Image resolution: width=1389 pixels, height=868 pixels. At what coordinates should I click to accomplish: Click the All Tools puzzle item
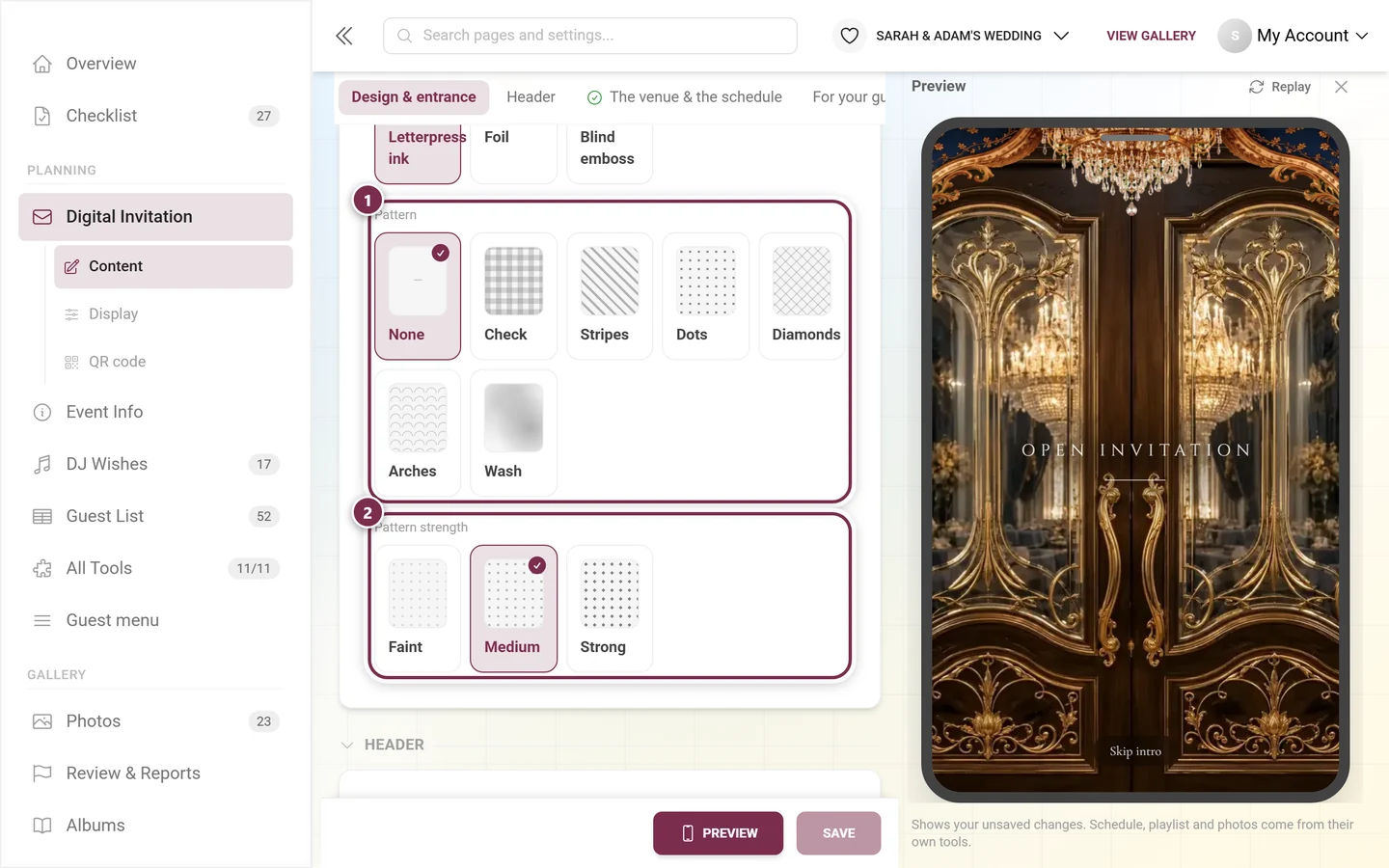tap(155, 568)
